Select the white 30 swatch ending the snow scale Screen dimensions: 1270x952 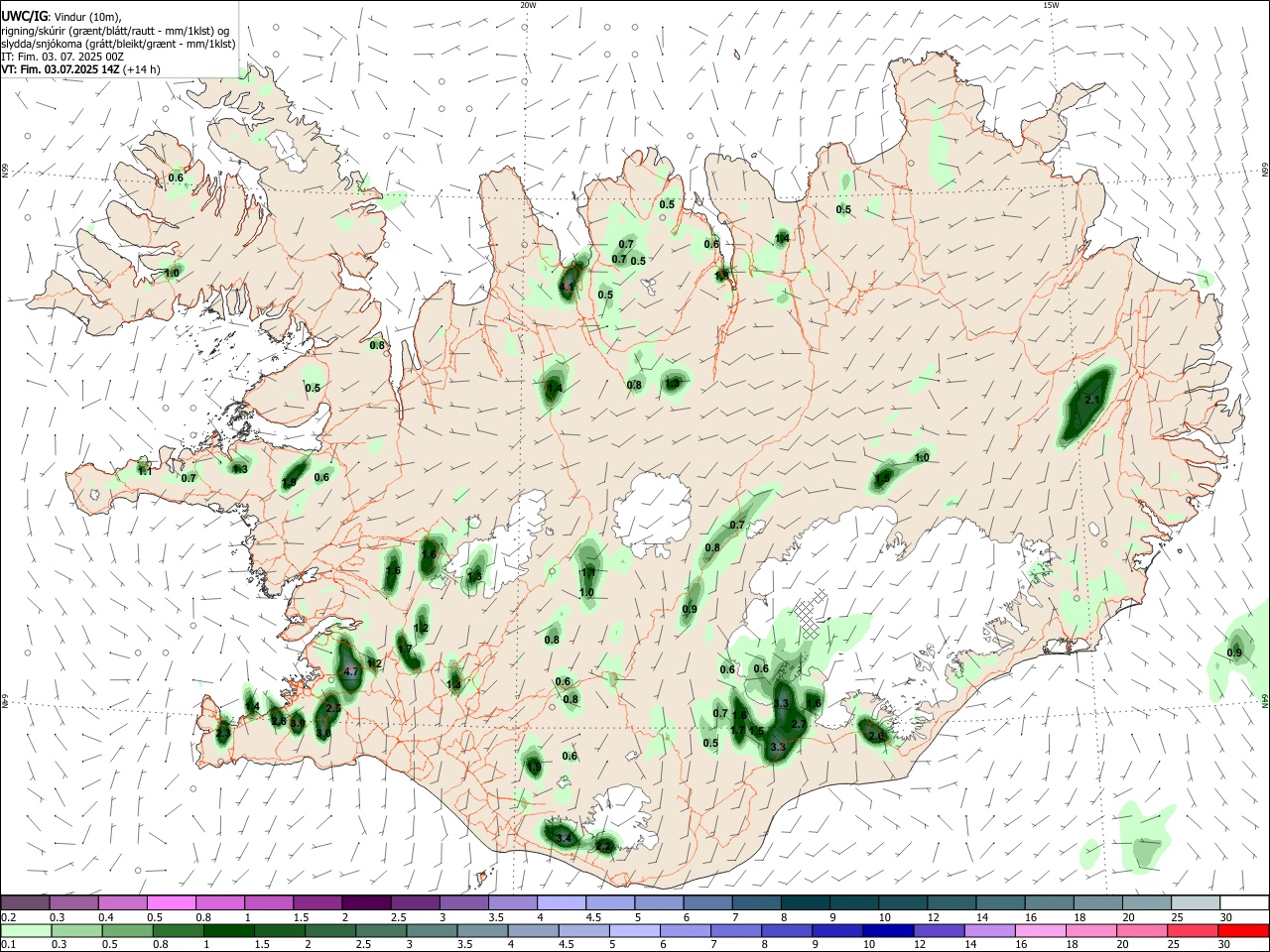coord(1244,902)
